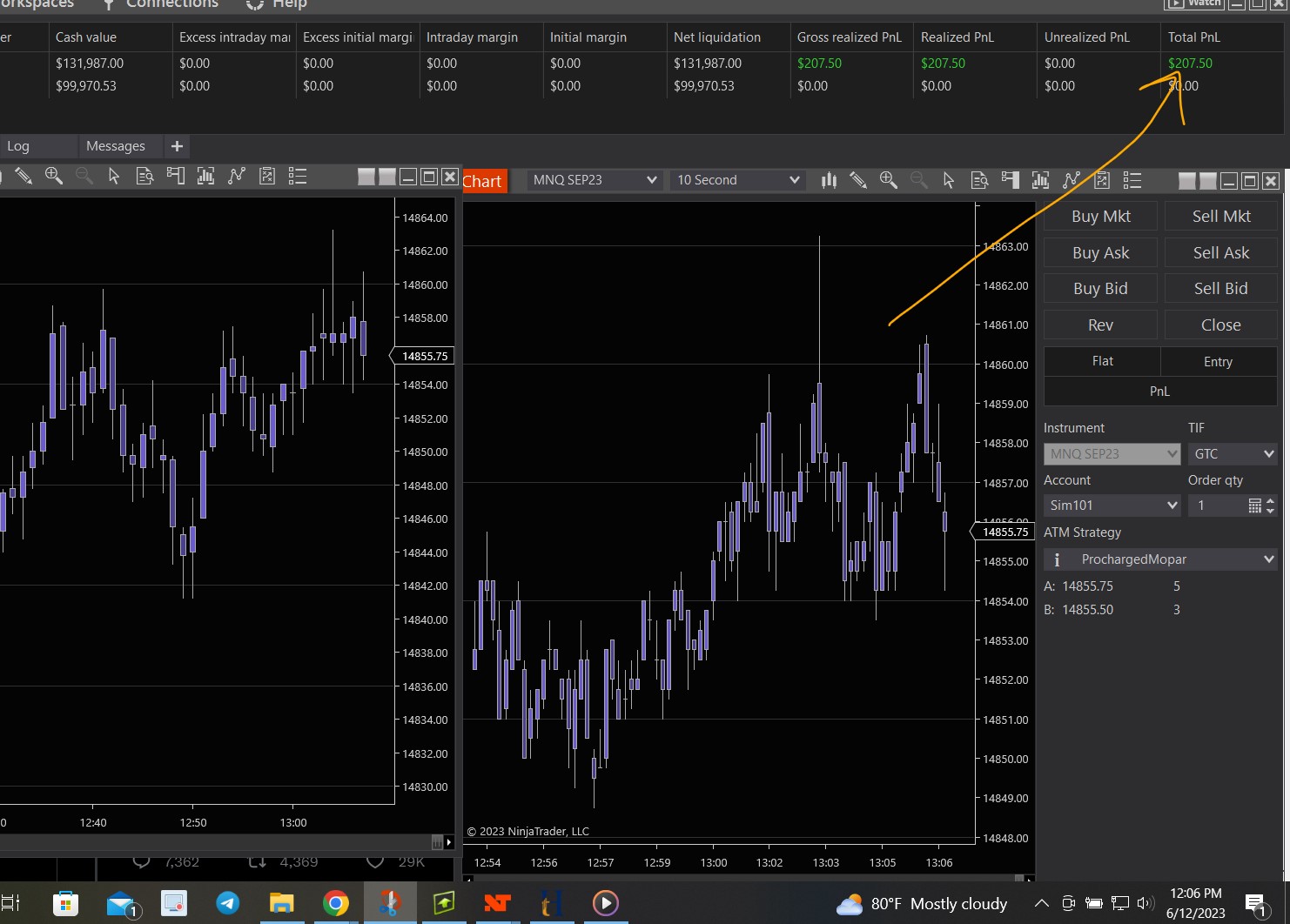Add a new tab with plus button
The width and height of the screenshot is (1290, 924).
(177, 146)
